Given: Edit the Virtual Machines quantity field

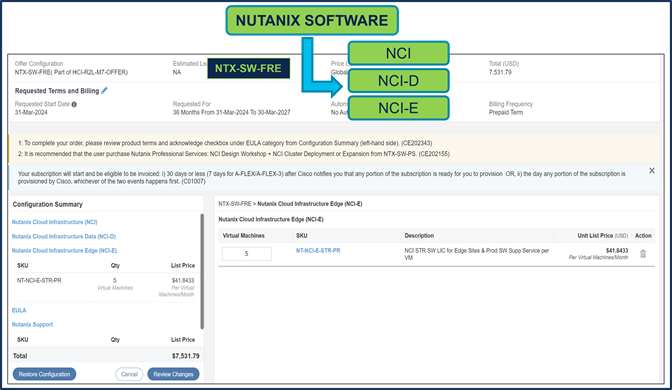Looking at the screenshot, I should tap(246, 254).
